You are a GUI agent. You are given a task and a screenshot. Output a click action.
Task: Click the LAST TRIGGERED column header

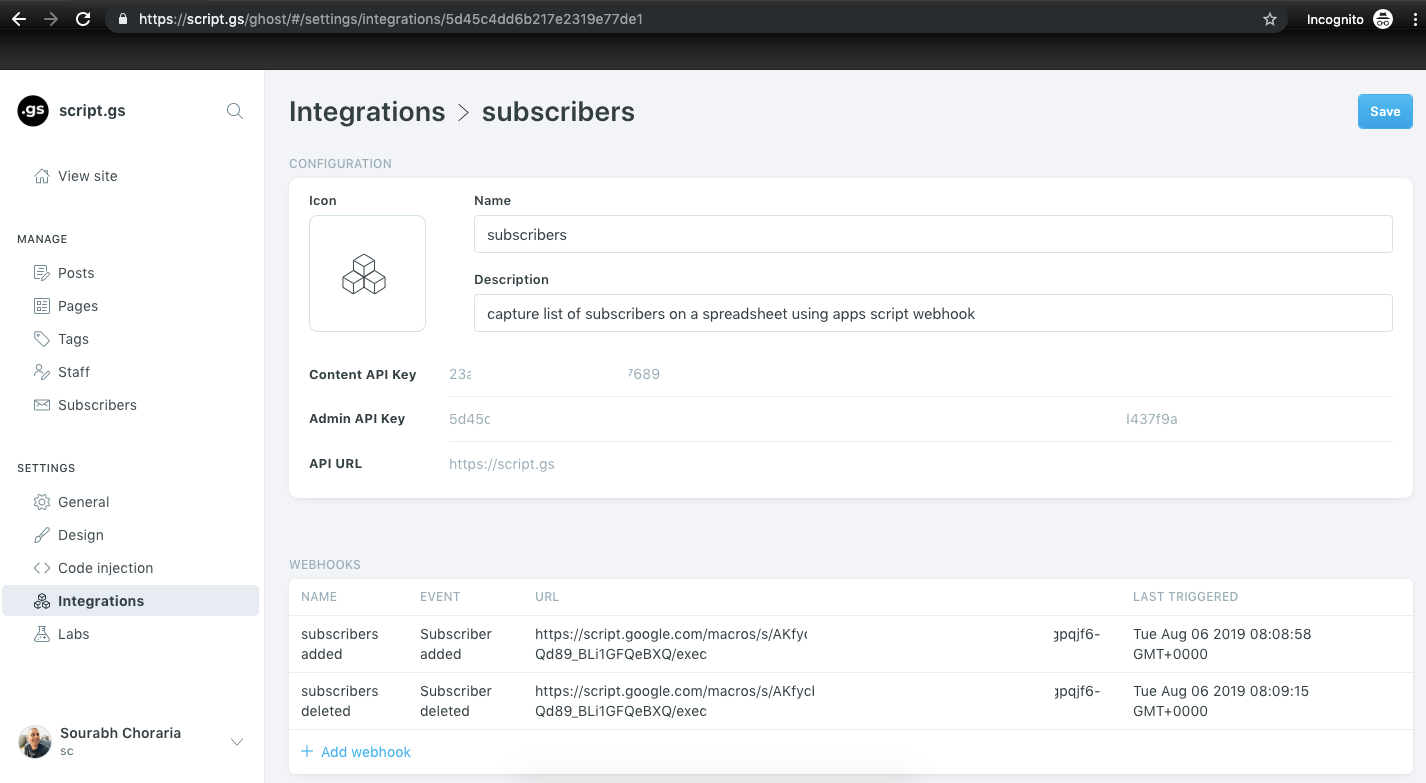tap(1185, 597)
